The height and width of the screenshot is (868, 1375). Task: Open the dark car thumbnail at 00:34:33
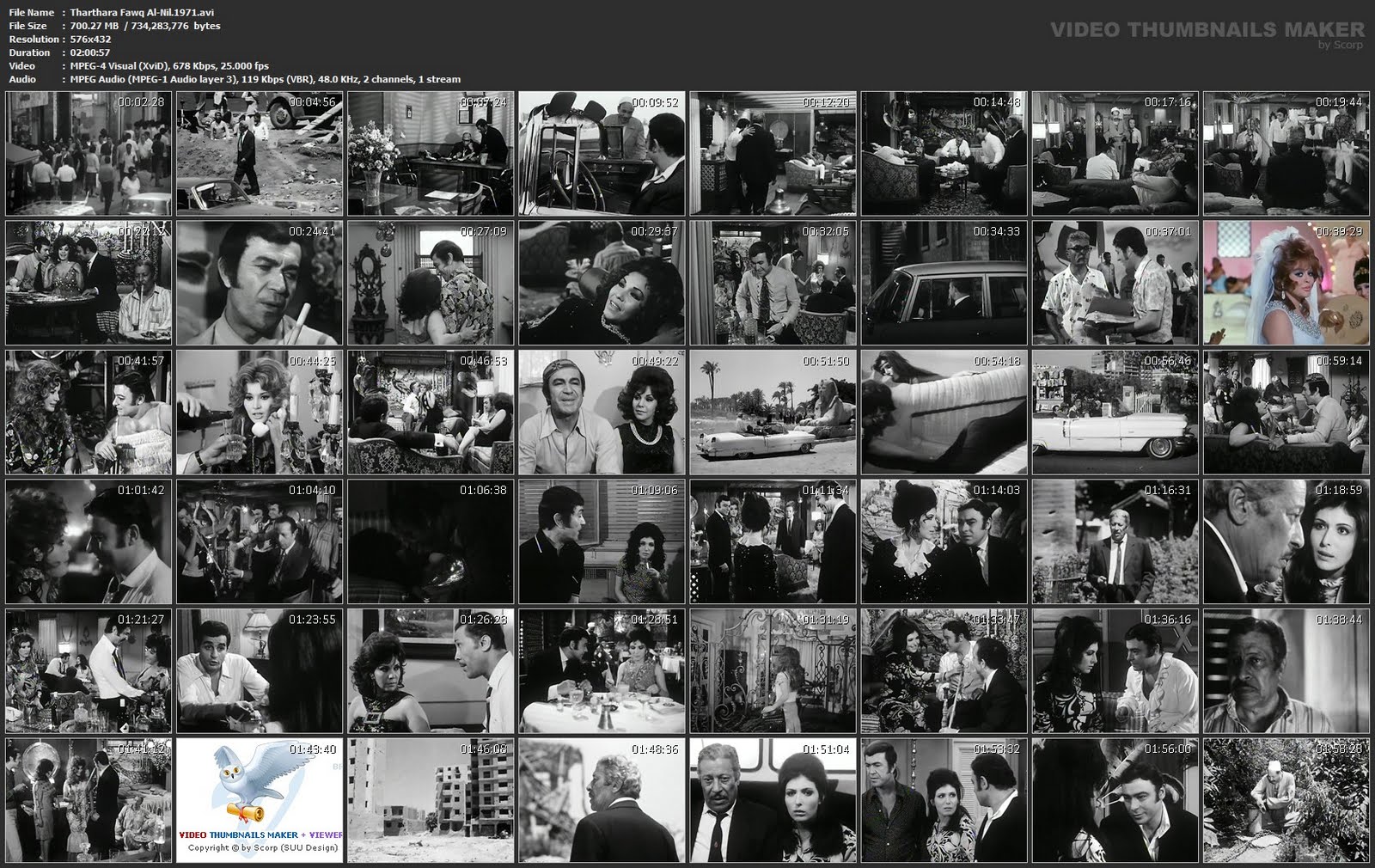(x=944, y=283)
